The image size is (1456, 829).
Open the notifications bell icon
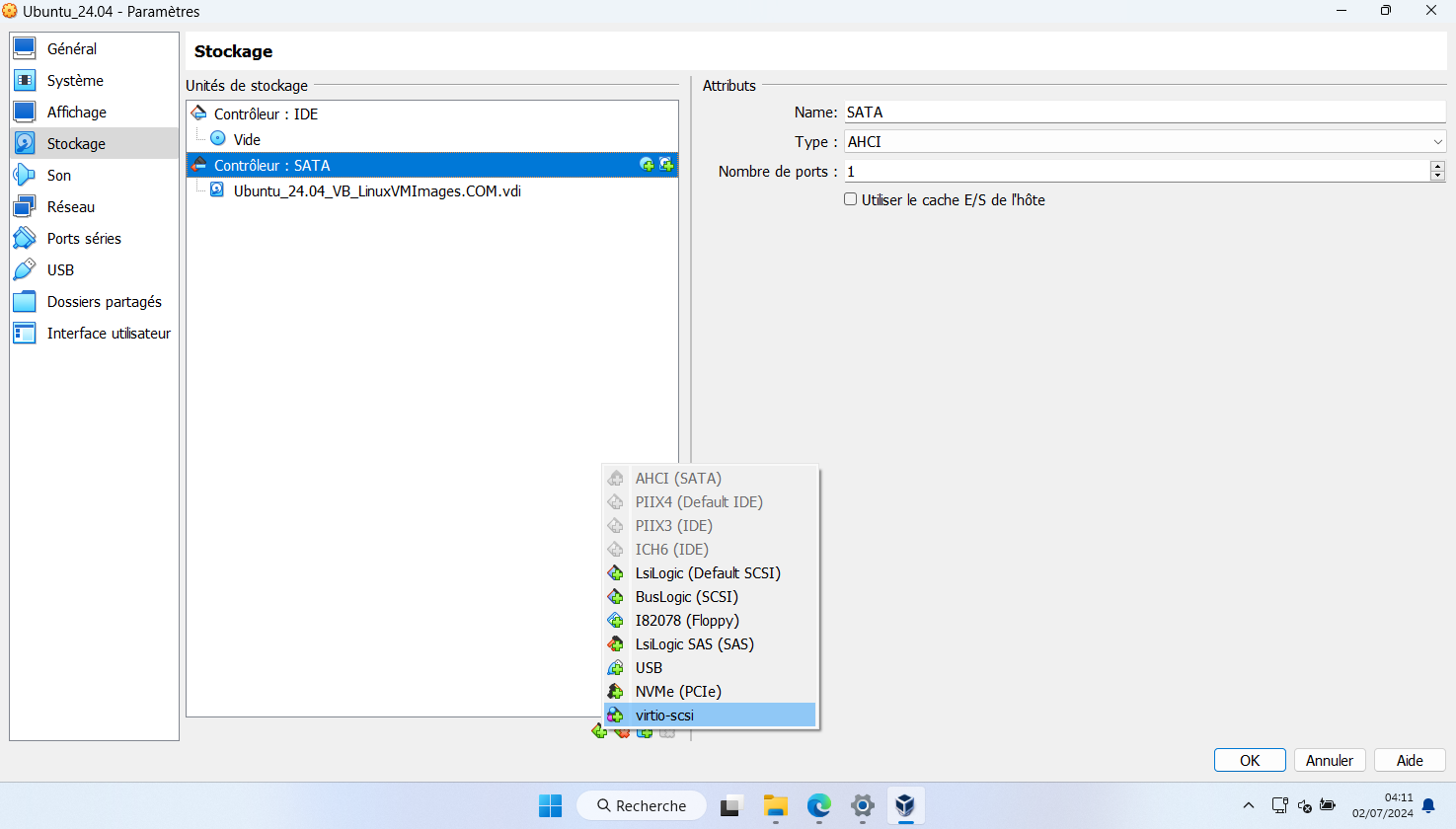pyautogui.click(x=1428, y=806)
